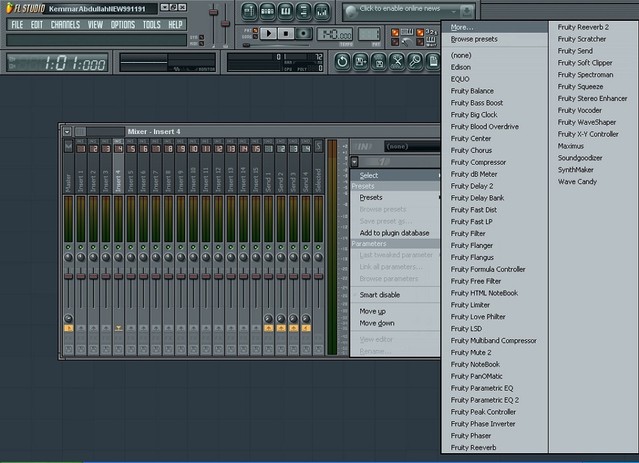Image resolution: width=639 pixels, height=463 pixels.
Task: Arm the Record transport button
Action: [x=303, y=33]
